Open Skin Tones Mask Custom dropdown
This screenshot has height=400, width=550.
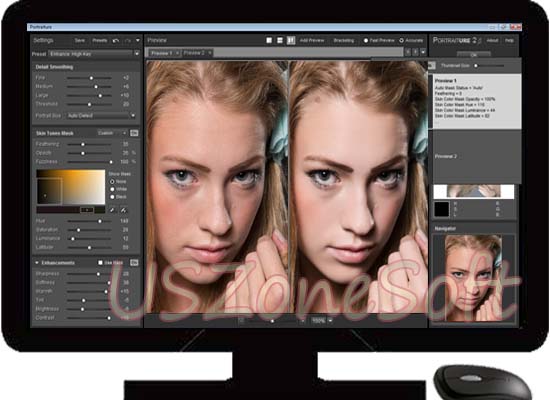coord(112,133)
